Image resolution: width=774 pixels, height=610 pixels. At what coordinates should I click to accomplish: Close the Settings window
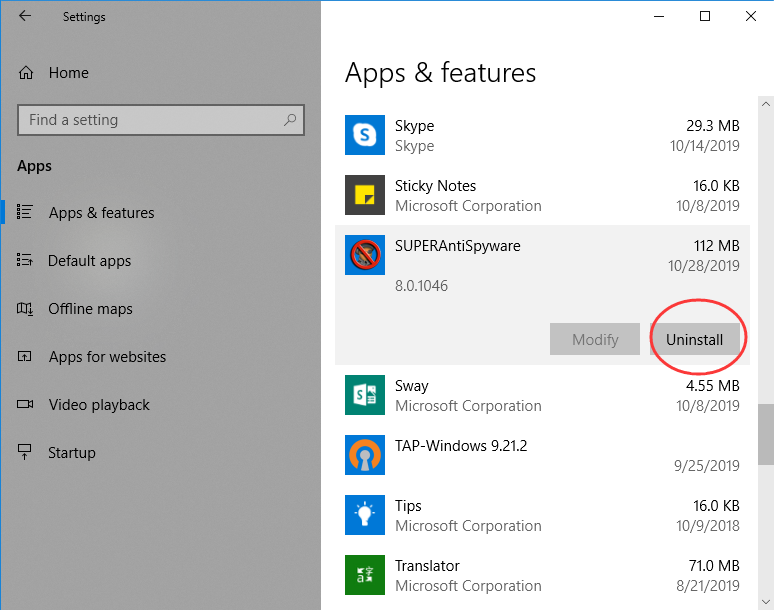click(x=751, y=16)
